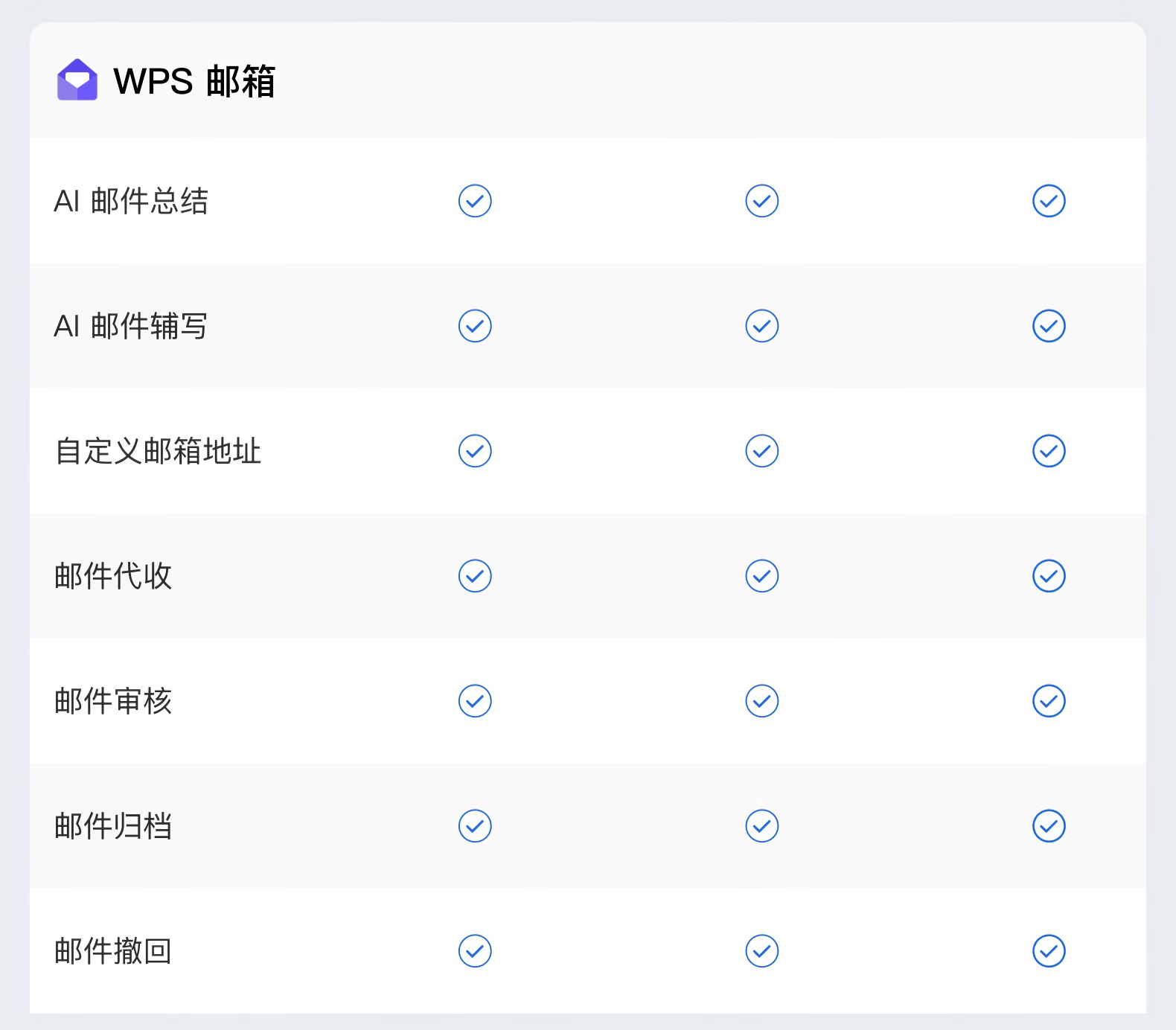Click first-column checkmark for 自定义邮箱地址
This screenshot has width=1176, height=1030.
tap(475, 451)
